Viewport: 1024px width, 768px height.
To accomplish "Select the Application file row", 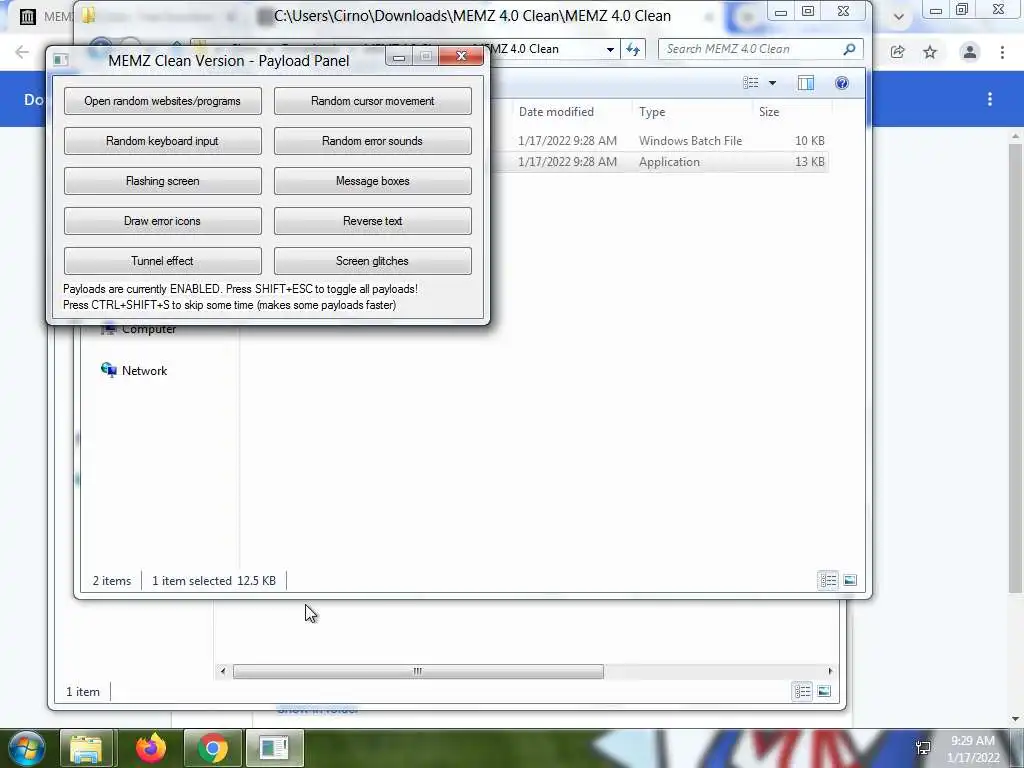I will [x=660, y=162].
